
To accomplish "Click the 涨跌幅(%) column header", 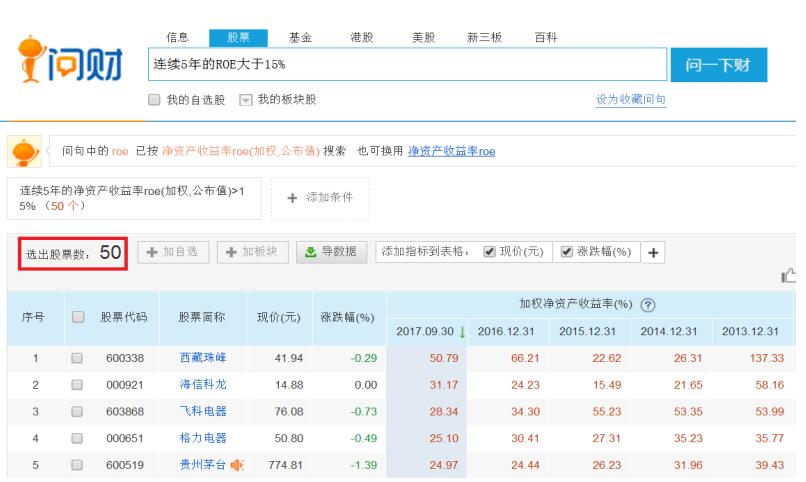I will tap(347, 318).
